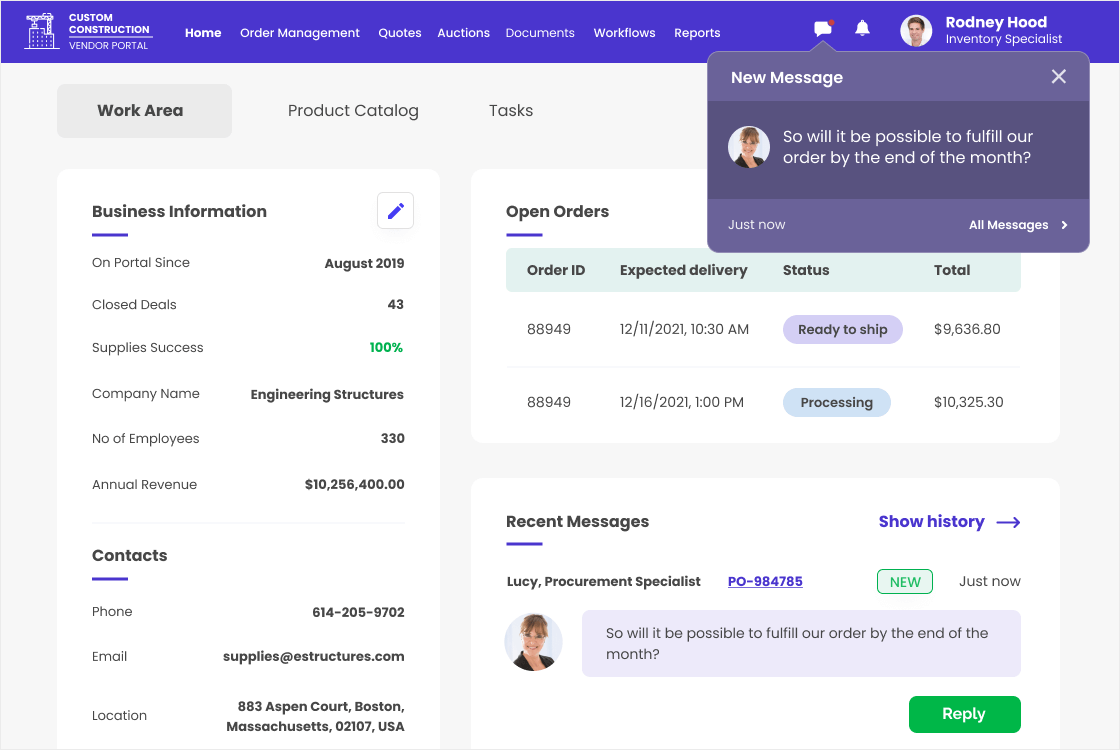
Task: Click the Just now timestamp in popup
Action: [x=756, y=225]
